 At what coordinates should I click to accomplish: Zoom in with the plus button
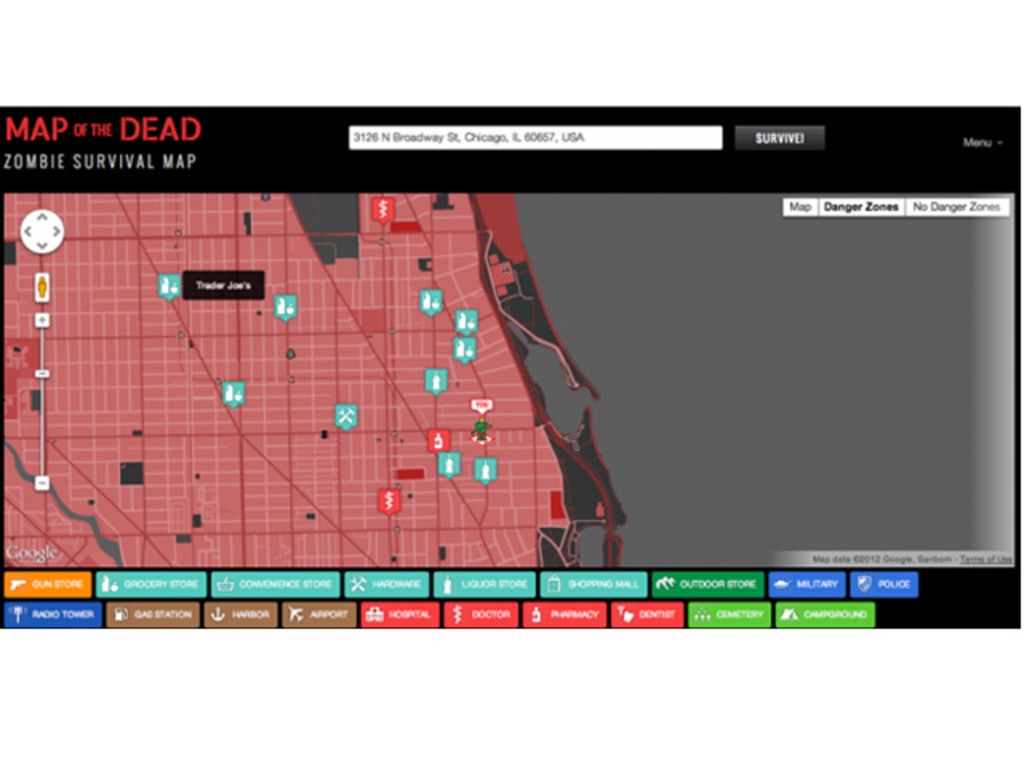[x=42, y=320]
